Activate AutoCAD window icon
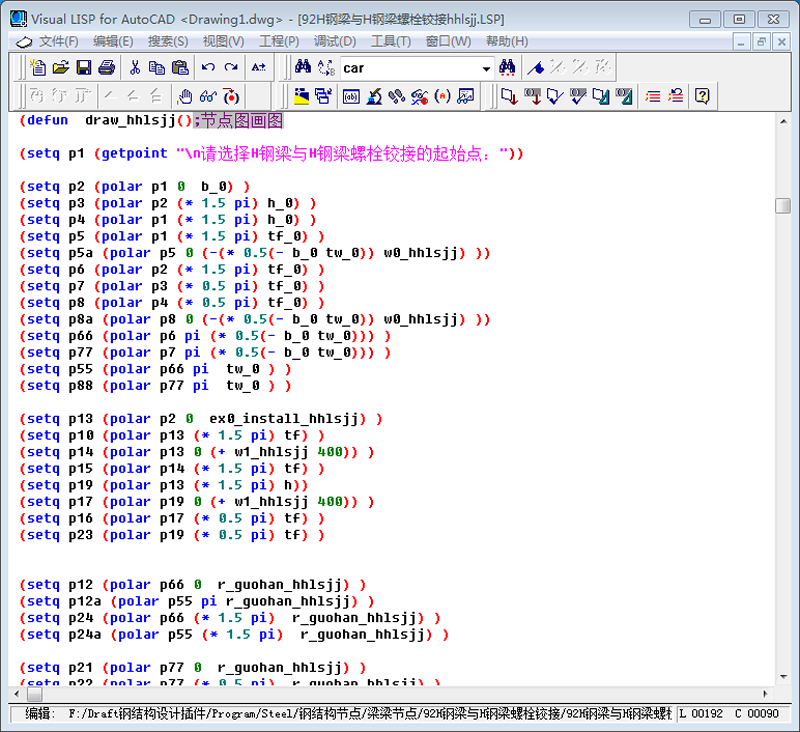This screenshot has width=800, height=732. (x=302, y=96)
